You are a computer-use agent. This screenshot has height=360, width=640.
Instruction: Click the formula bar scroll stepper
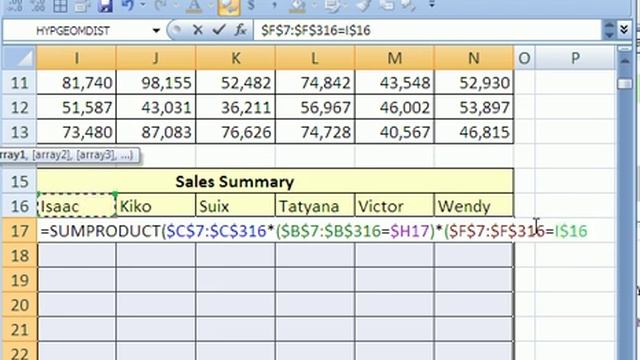609,30
